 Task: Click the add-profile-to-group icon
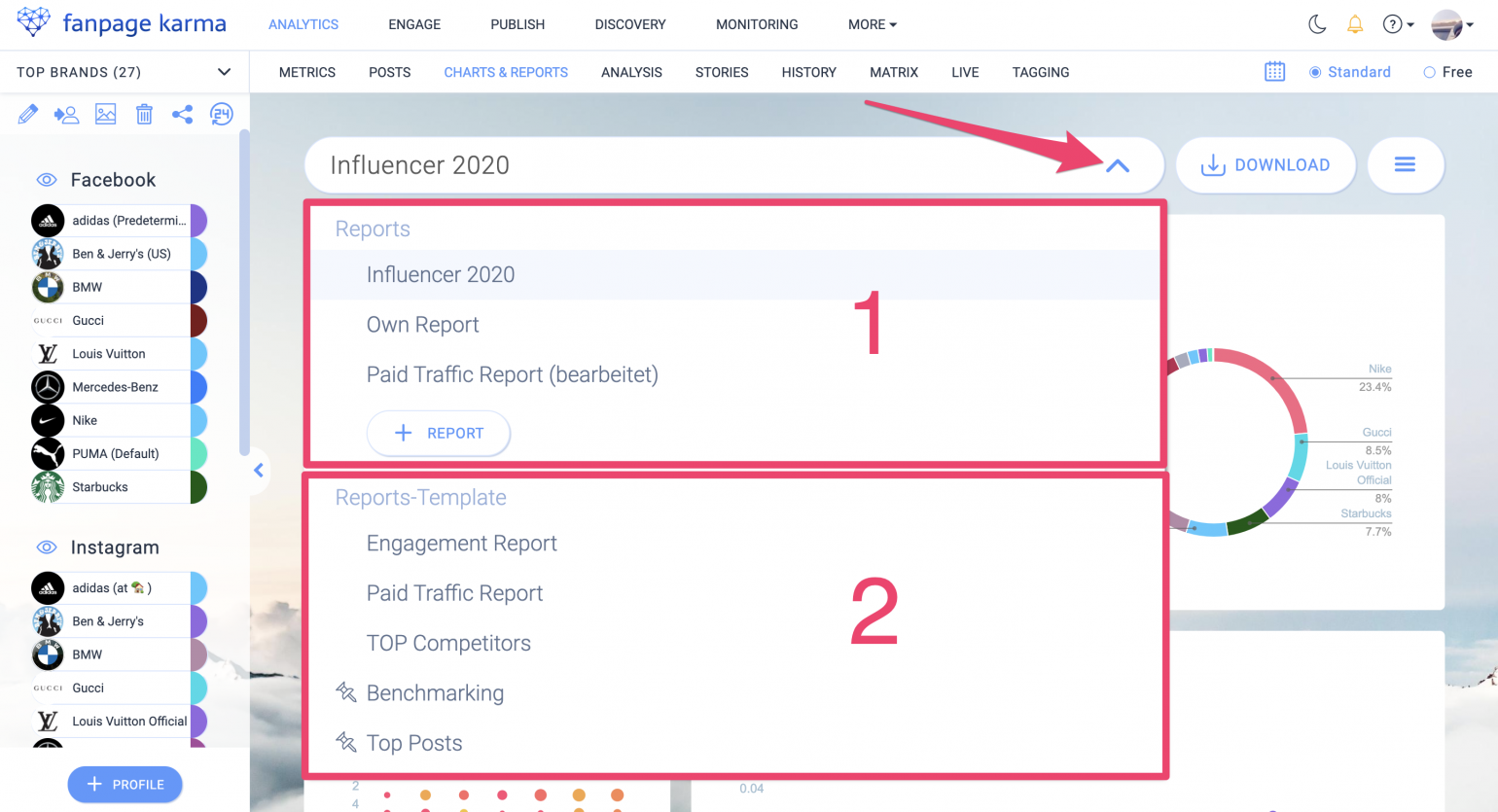click(66, 114)
